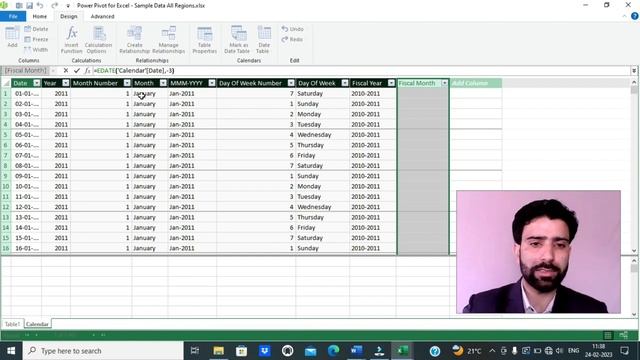This screenshot has height=360, width=640.
Task: Click the Freeze columns button
Action: tap(36, 39)
